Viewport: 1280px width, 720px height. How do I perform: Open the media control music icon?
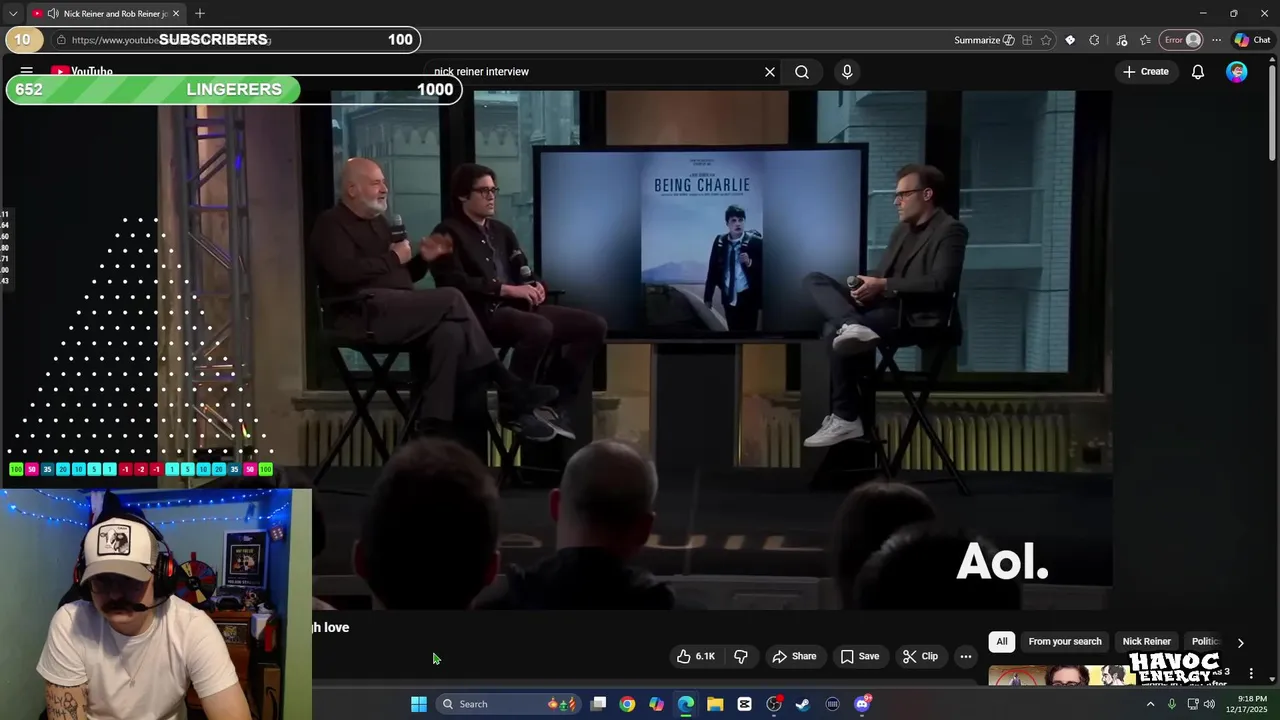point(1121,40)
